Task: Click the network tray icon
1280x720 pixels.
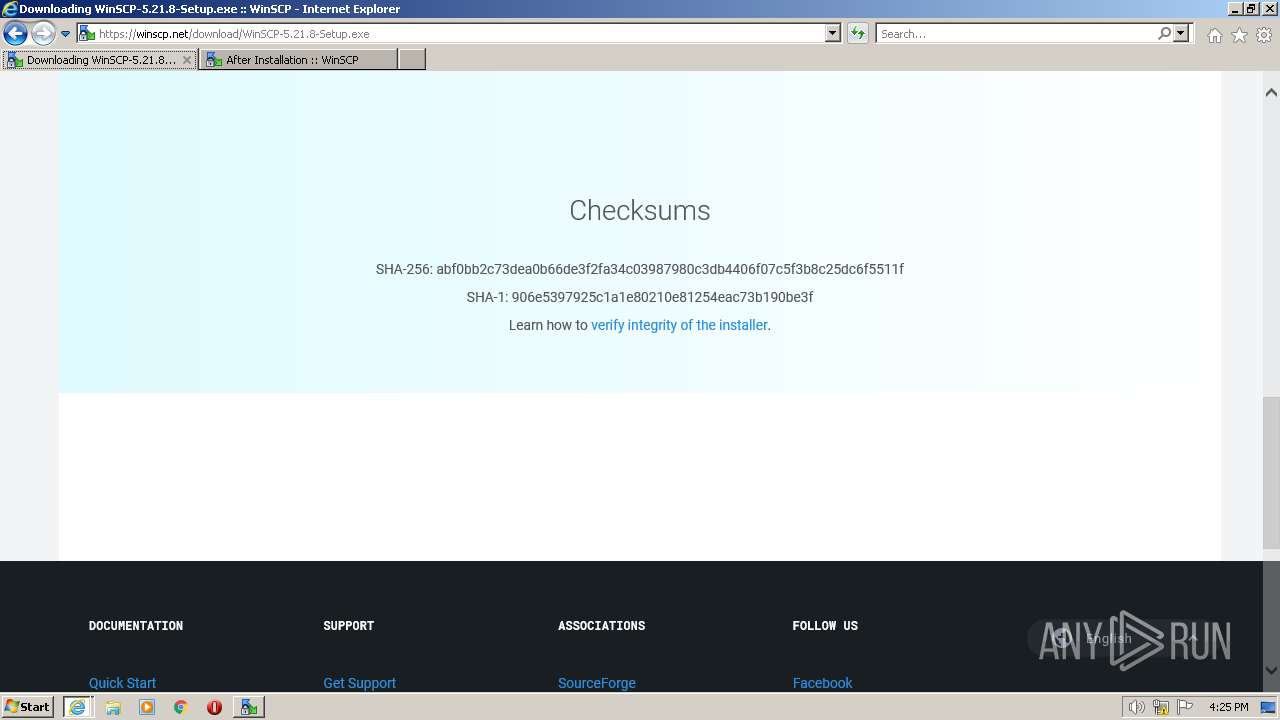Action: (x=1161, y=707)
